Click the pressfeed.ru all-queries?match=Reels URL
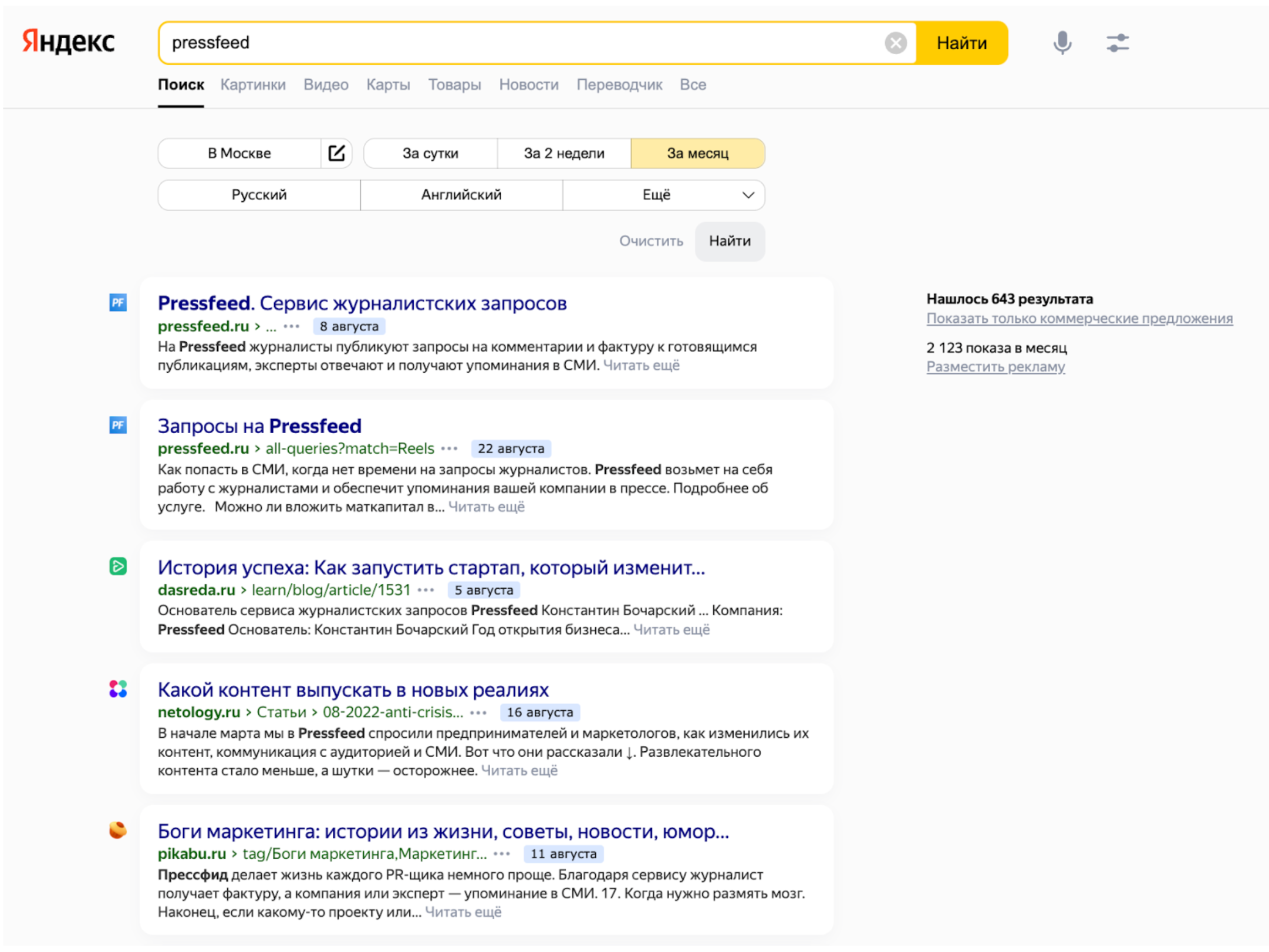Viewport: 1269px width, 952px height. coord(296,448)
